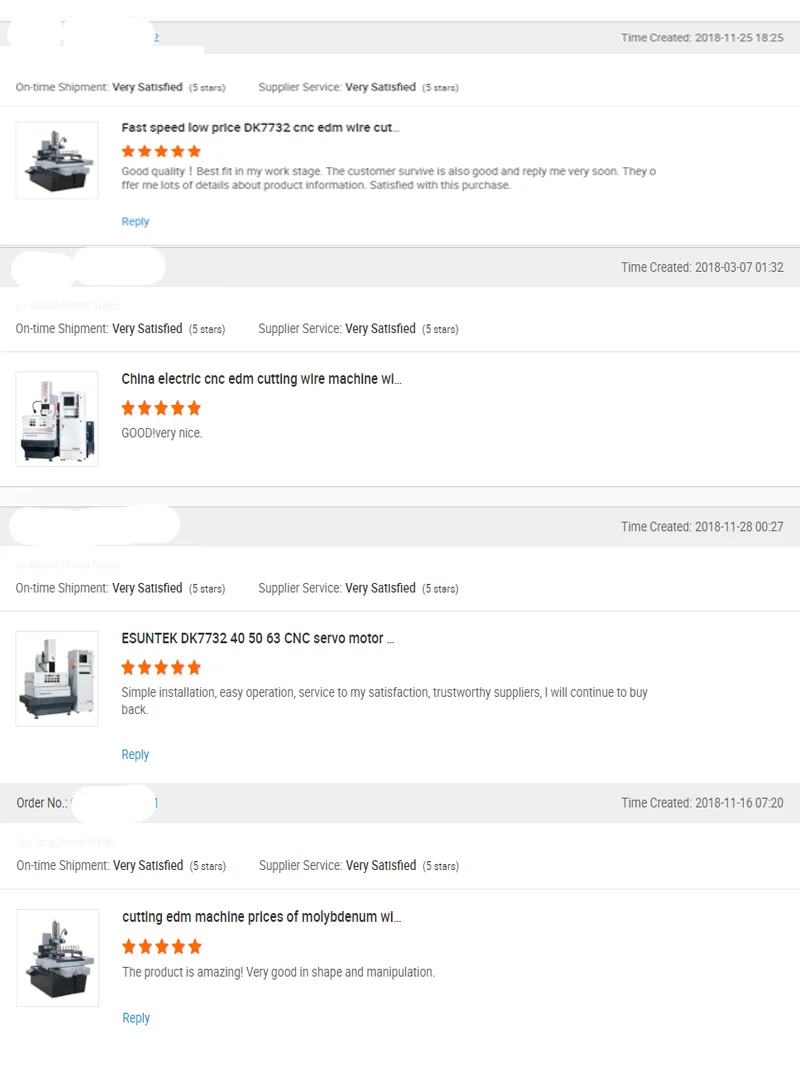This screenshot has height=1074, width=800.
Task: Click the thumbnail beside the Fast speed DK7732 title
Action: click(57, 160)
